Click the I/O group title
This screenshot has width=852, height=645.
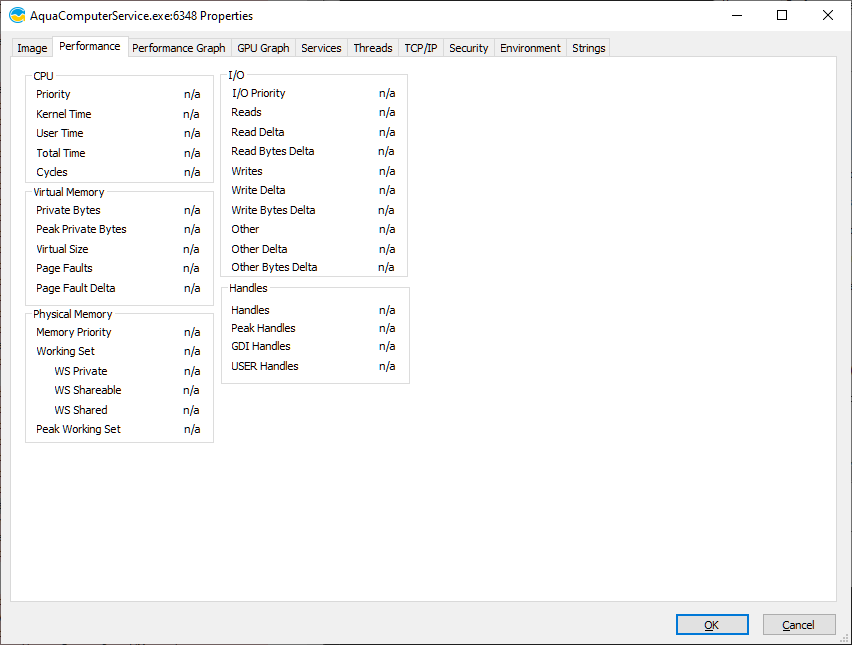(236, 75)
